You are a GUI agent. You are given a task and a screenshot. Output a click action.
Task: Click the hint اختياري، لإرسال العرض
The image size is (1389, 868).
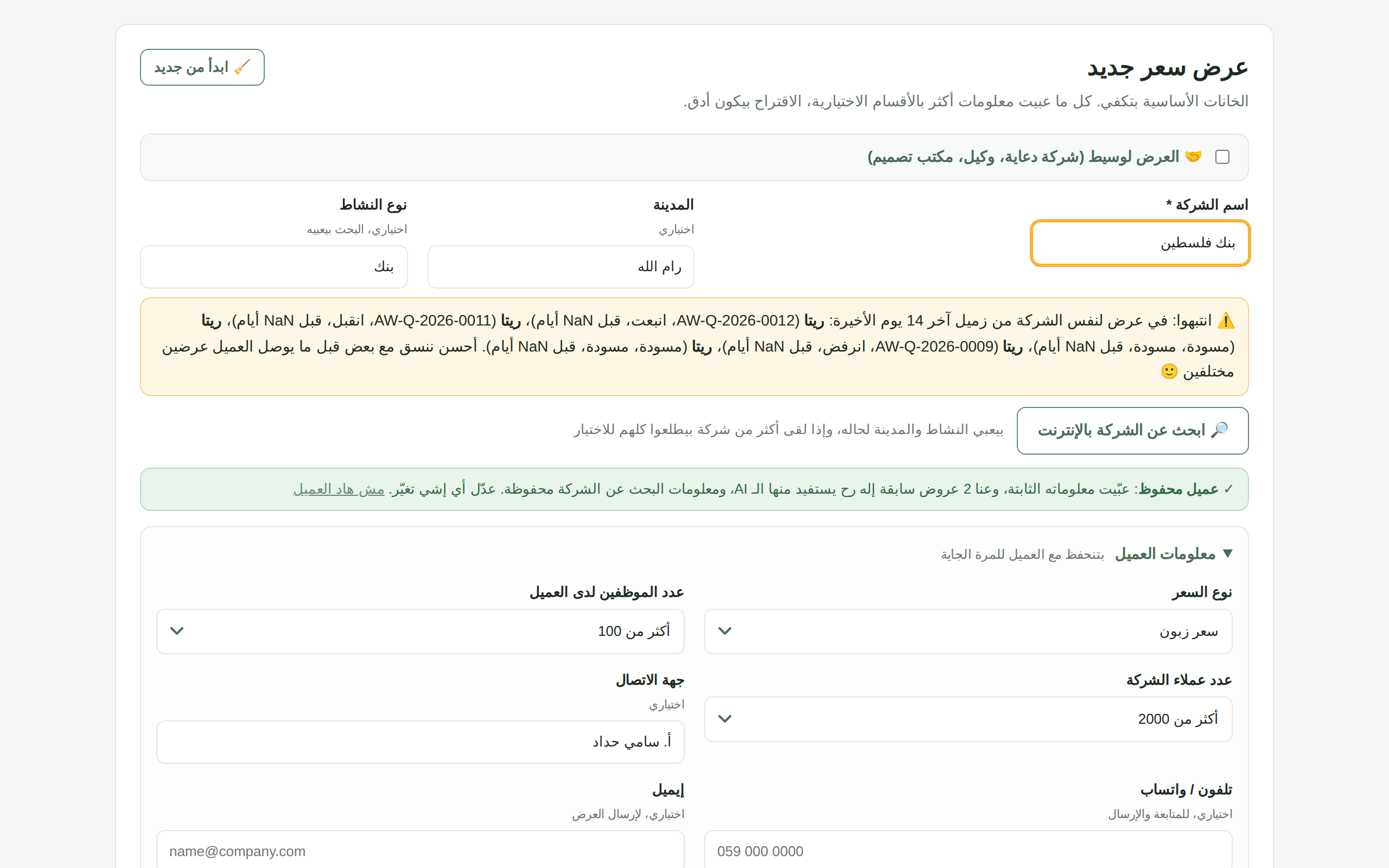point(628,814)
